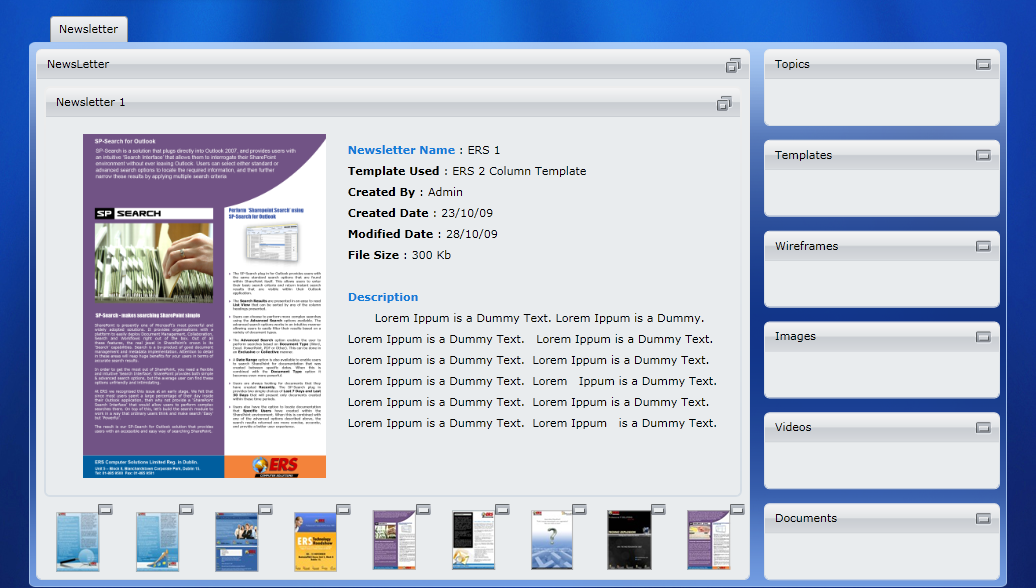The image size is (1036, 588).
Task: Click the minimize icon on the first thumbnail
Action: pyautogui.click(x=106, y=509)
